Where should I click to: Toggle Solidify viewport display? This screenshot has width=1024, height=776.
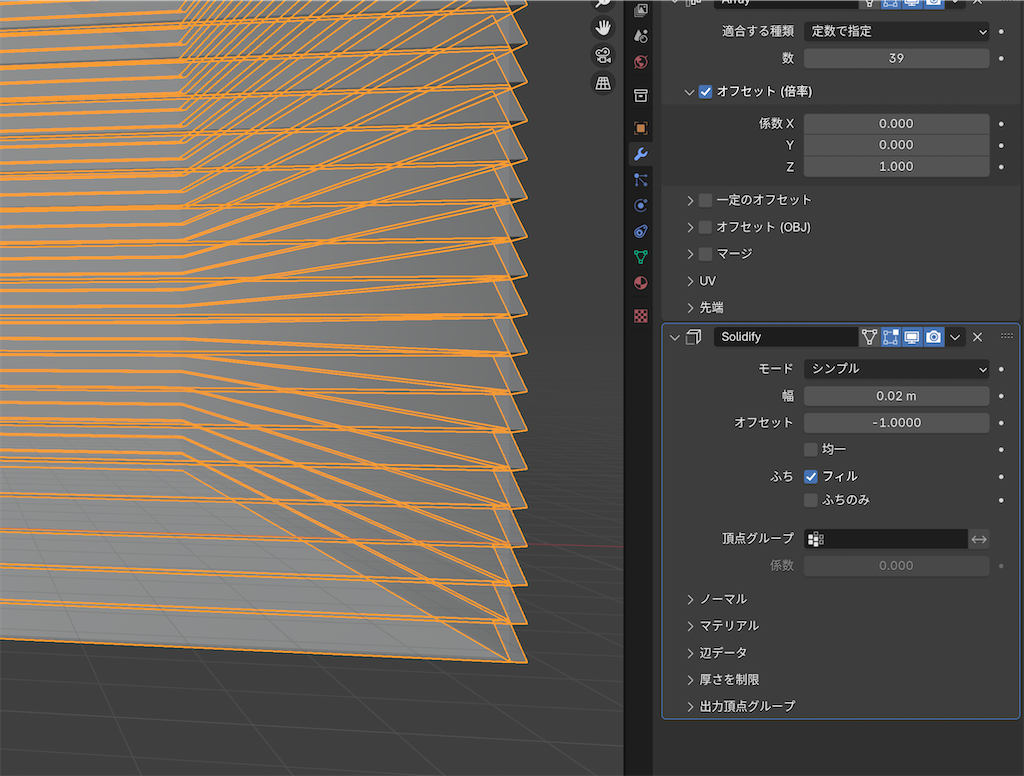912,337
